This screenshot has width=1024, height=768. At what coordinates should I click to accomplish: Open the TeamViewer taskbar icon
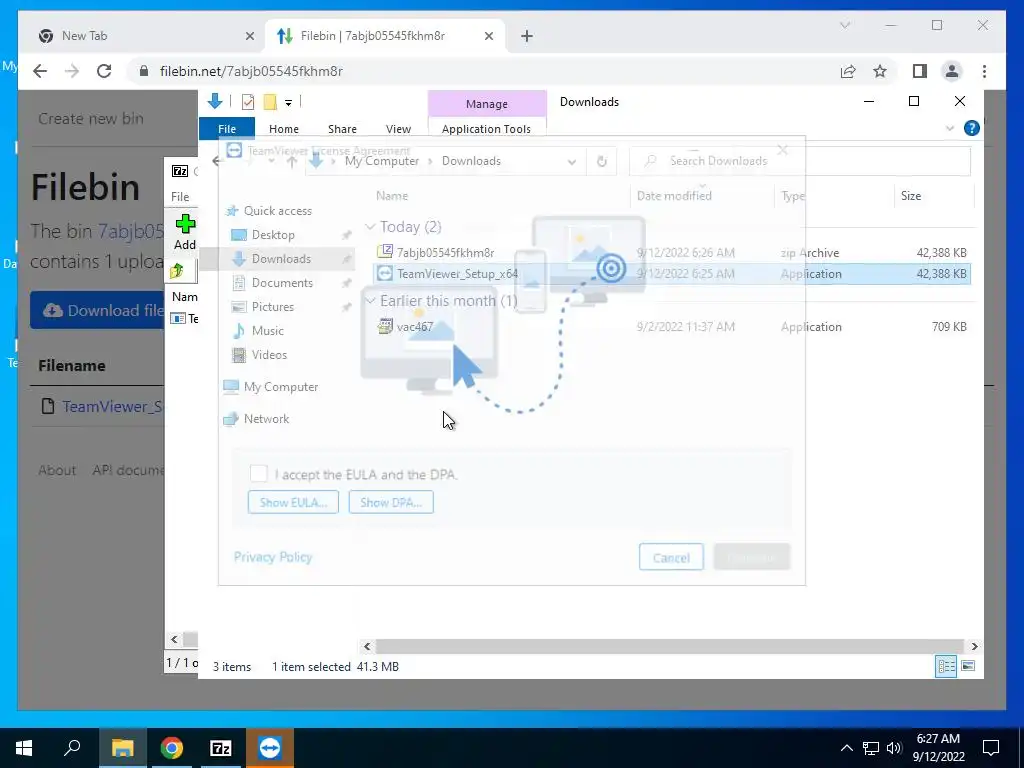coord(270,748)
